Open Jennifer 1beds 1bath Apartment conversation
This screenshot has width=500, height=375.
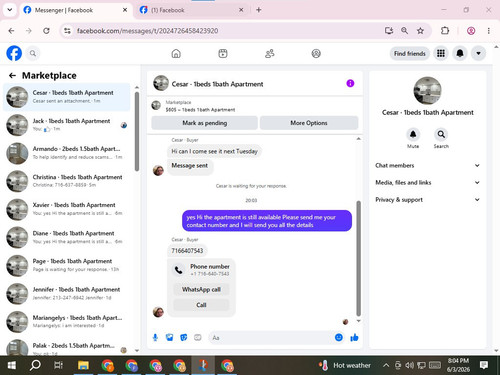coord(67,294)
